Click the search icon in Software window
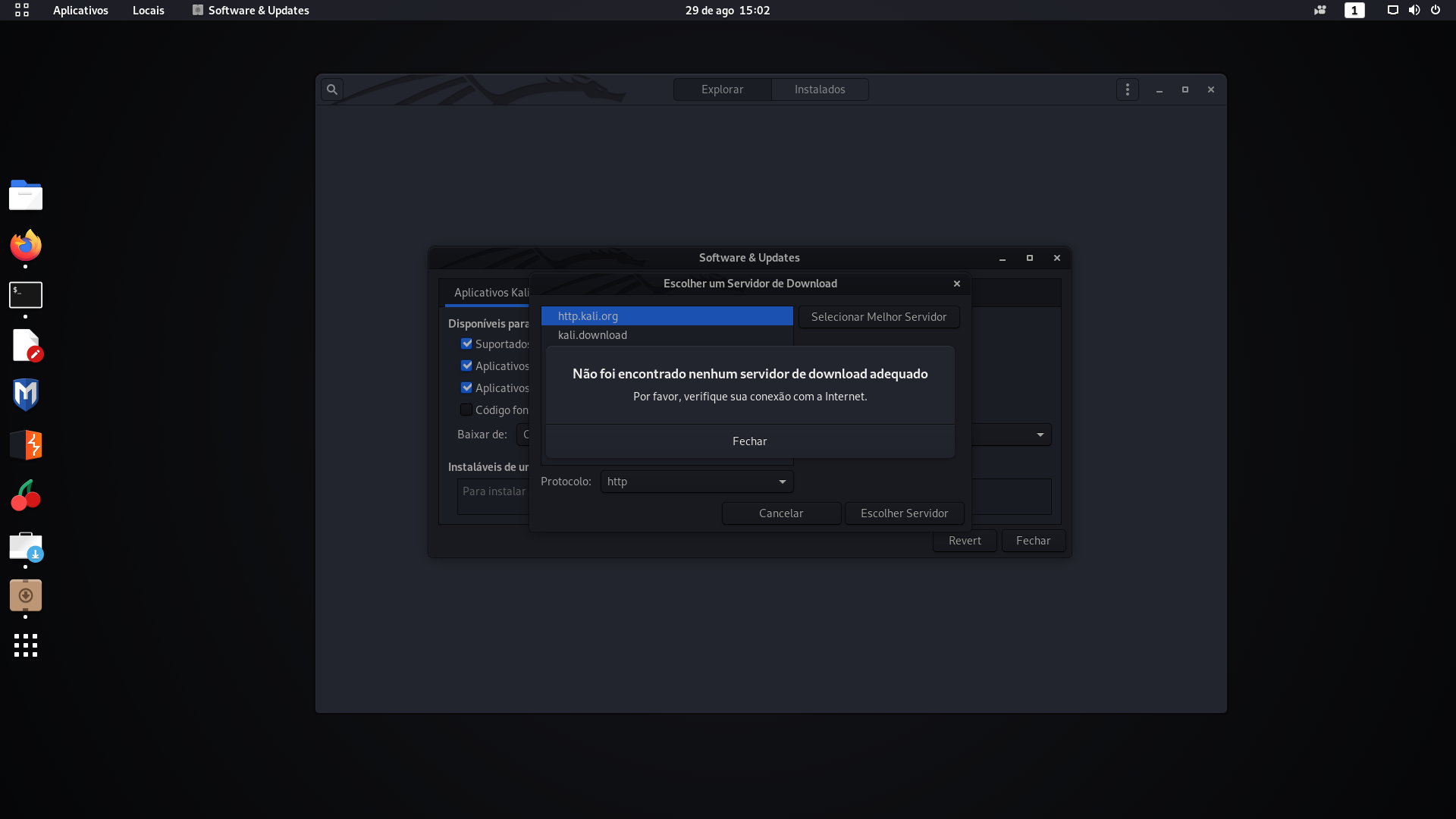The height and width of the screenshot is (819, 1456). [332, 89]
